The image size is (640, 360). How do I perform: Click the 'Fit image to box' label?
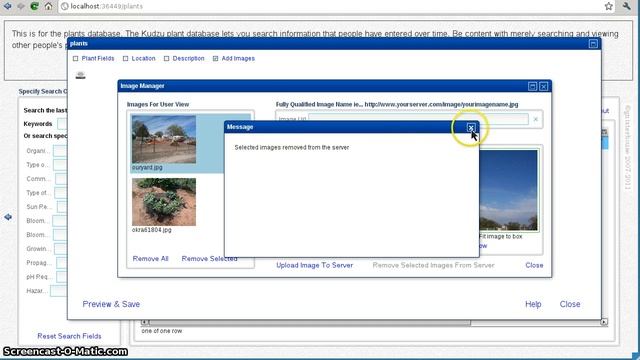(500, 236)
